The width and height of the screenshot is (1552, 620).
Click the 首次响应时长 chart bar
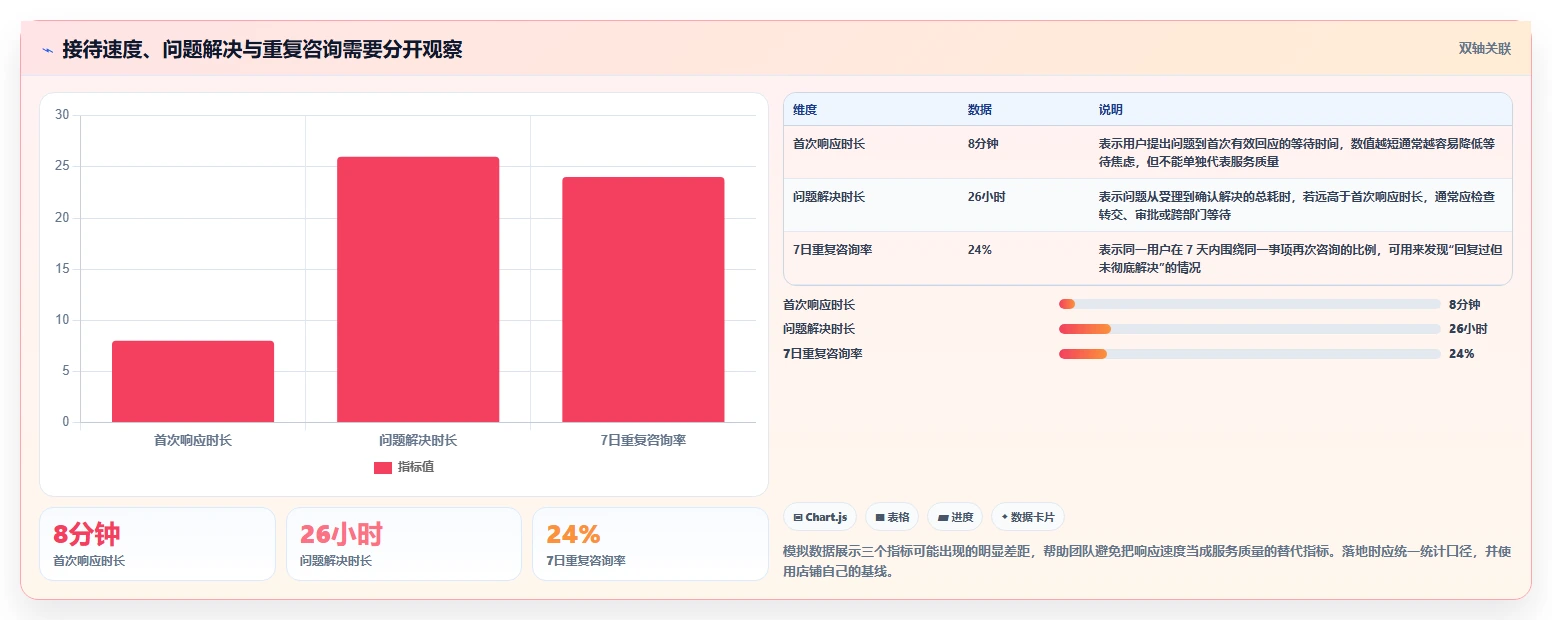193,381
